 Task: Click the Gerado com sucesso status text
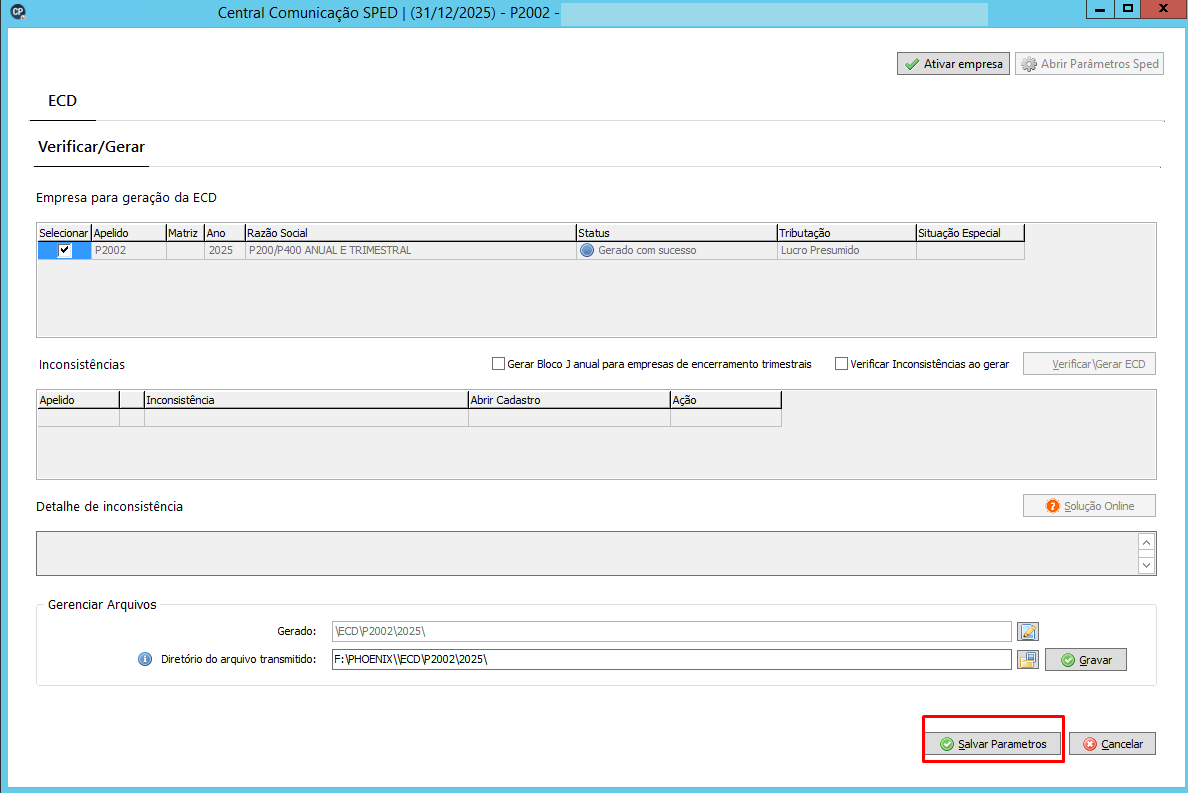[x=647, y=251]
